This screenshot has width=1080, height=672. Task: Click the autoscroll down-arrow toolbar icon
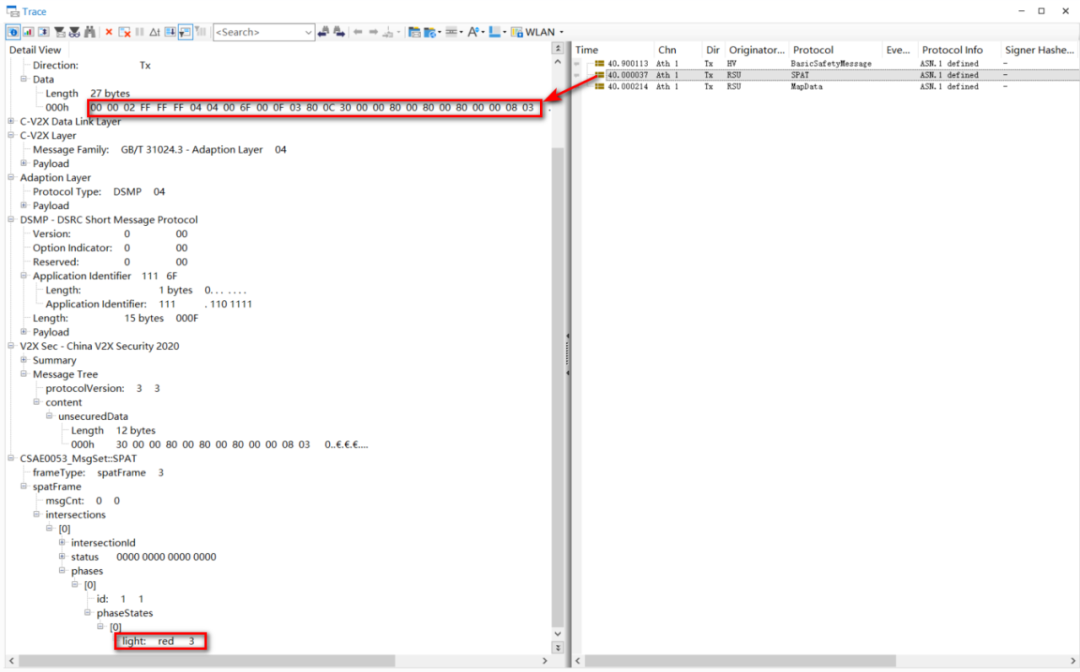(170, 32)
